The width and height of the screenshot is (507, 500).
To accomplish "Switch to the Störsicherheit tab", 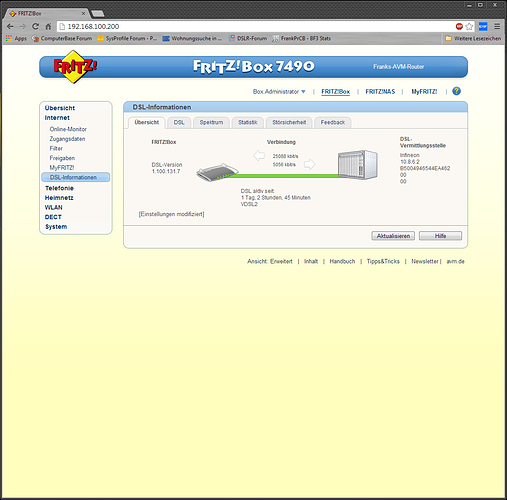I will coord(289,123).
